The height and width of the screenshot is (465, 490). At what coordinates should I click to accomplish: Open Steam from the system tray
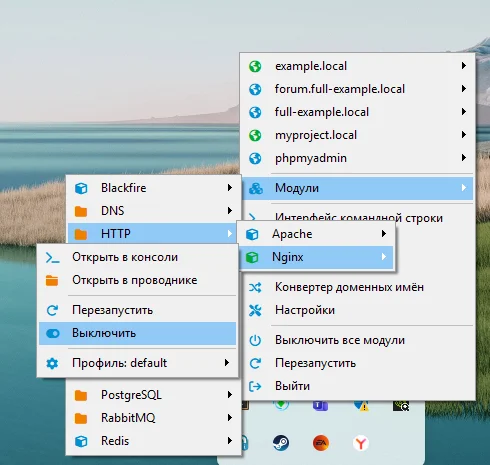click(281, 443)
